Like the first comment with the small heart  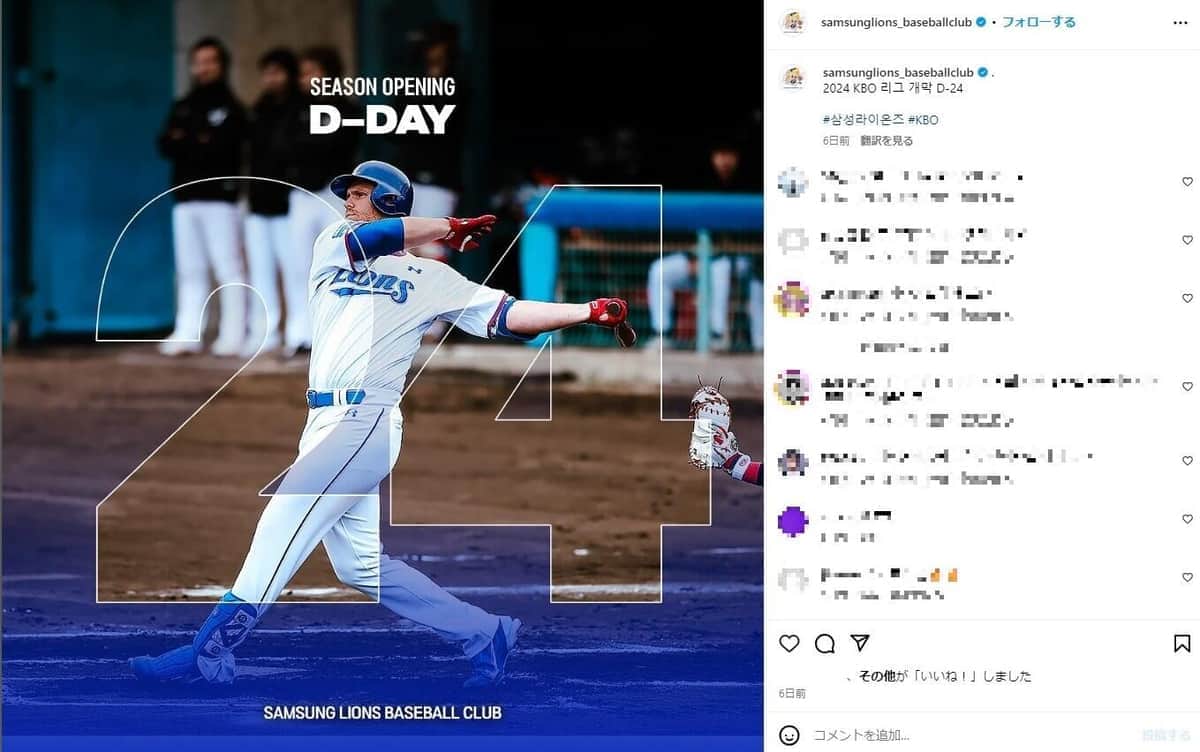pyautogui.click(x=1187, y=182)
